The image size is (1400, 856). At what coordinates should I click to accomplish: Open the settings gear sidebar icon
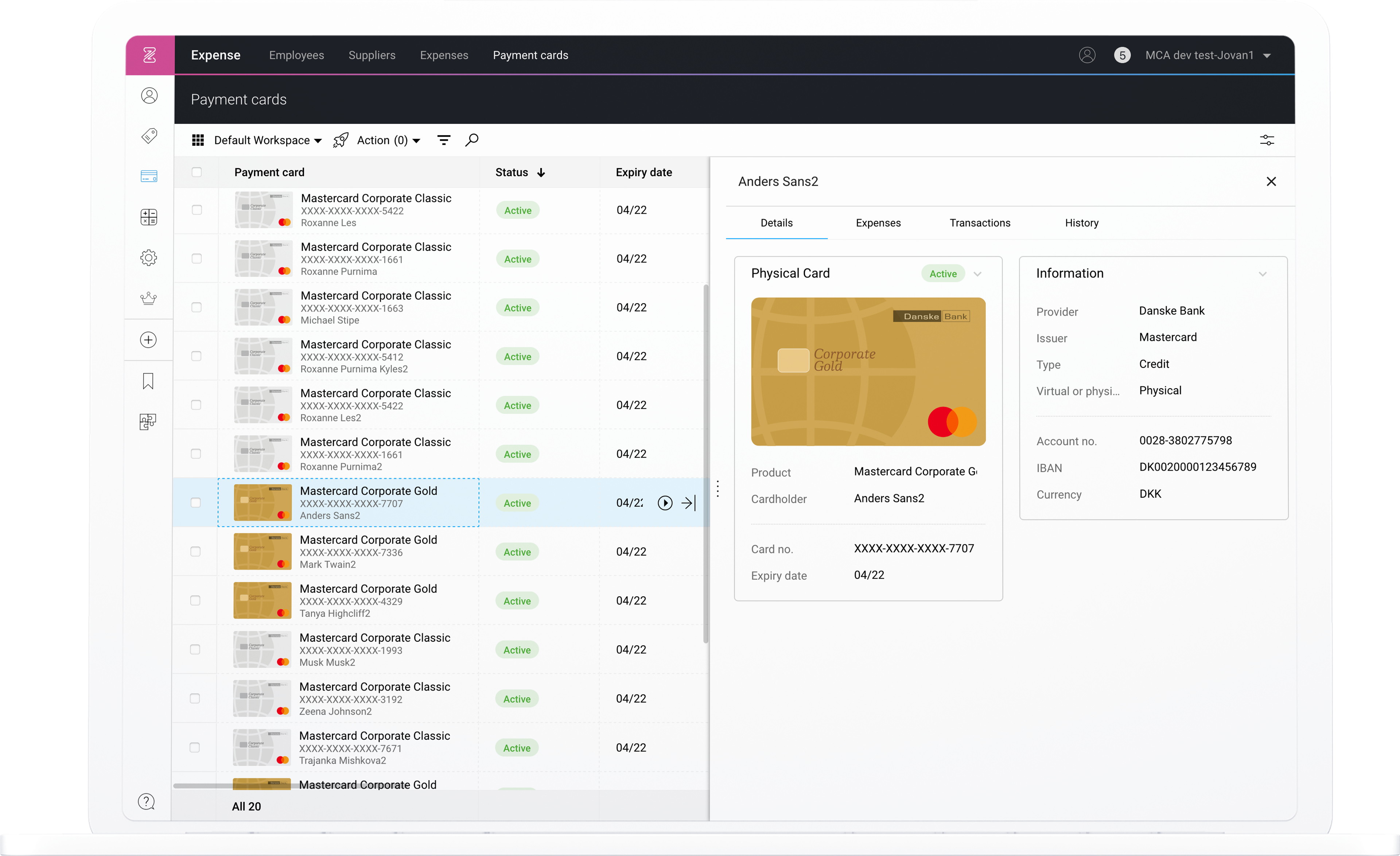pos(149,258)
